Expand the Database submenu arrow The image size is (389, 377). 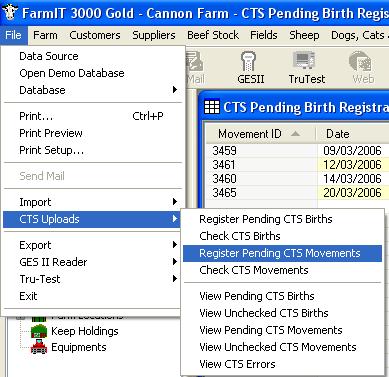point(174,90)
